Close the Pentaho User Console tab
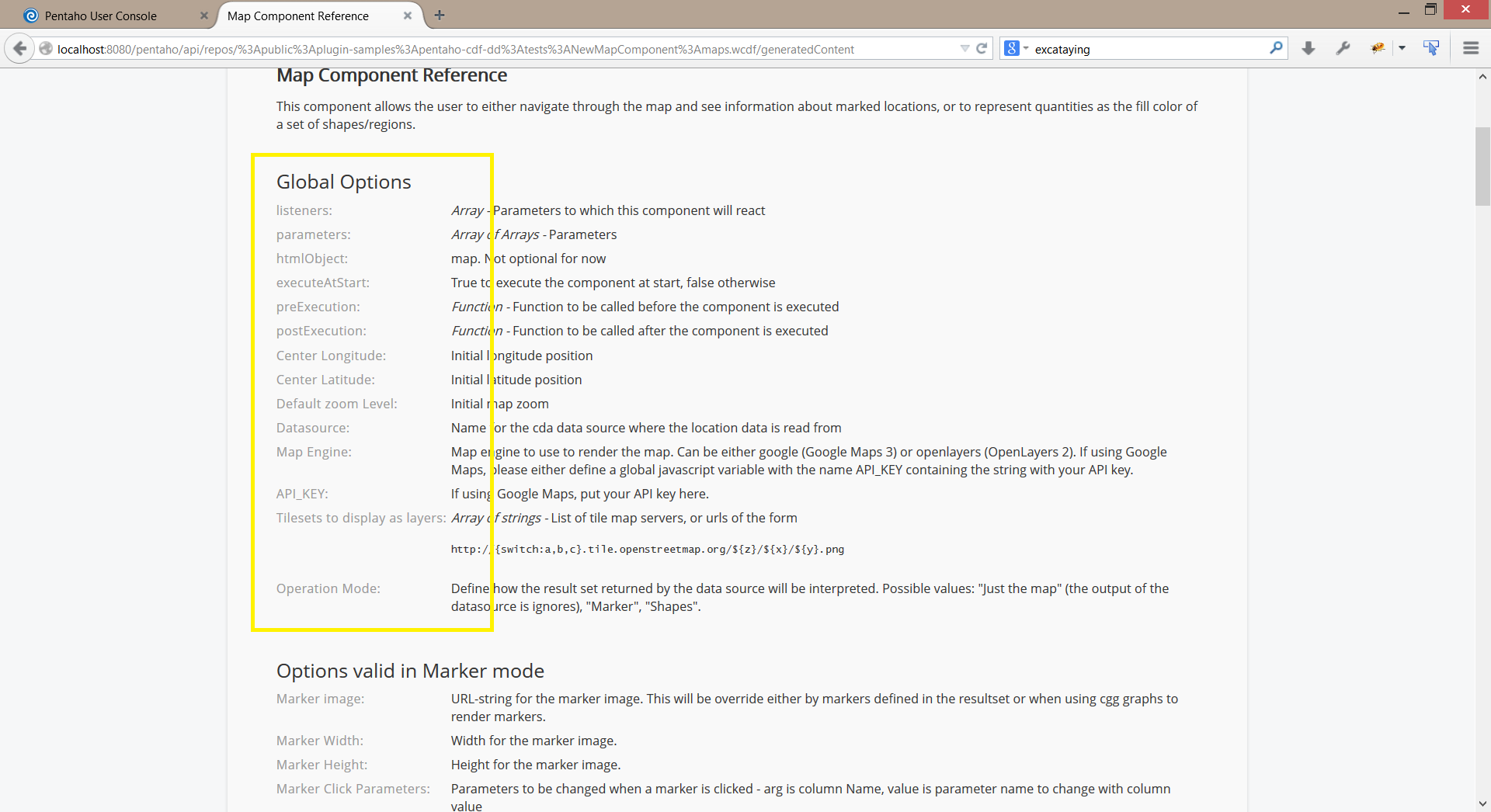 pyautogui.click(x=204, y=16)
